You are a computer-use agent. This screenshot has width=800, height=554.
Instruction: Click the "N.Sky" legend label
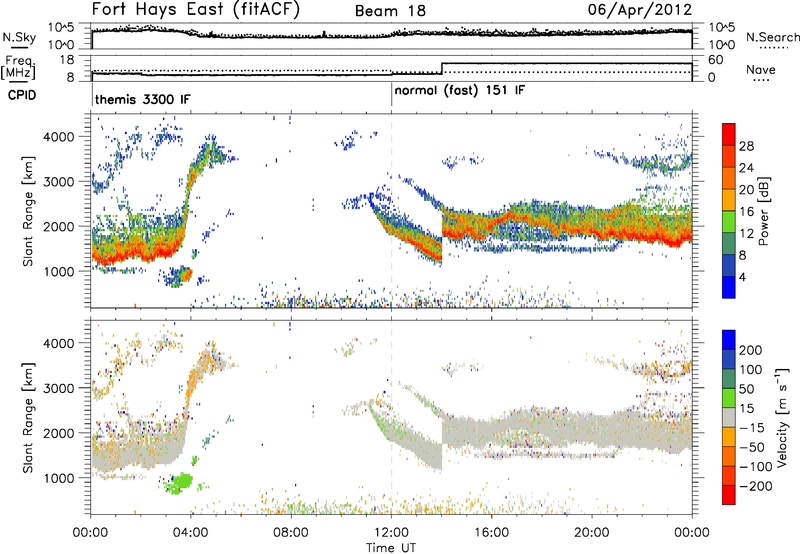(19, 37)
